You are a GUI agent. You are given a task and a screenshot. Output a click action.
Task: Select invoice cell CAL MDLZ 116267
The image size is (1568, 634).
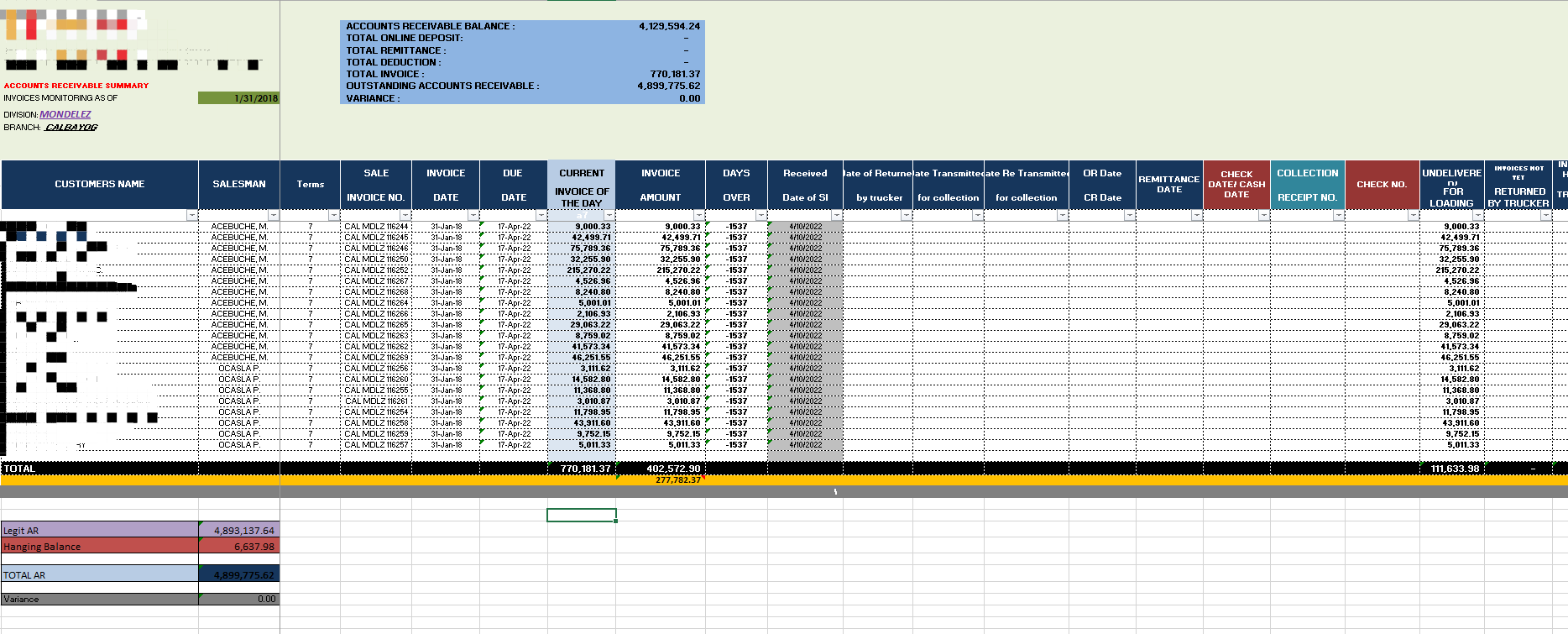[x=376, y=281]
